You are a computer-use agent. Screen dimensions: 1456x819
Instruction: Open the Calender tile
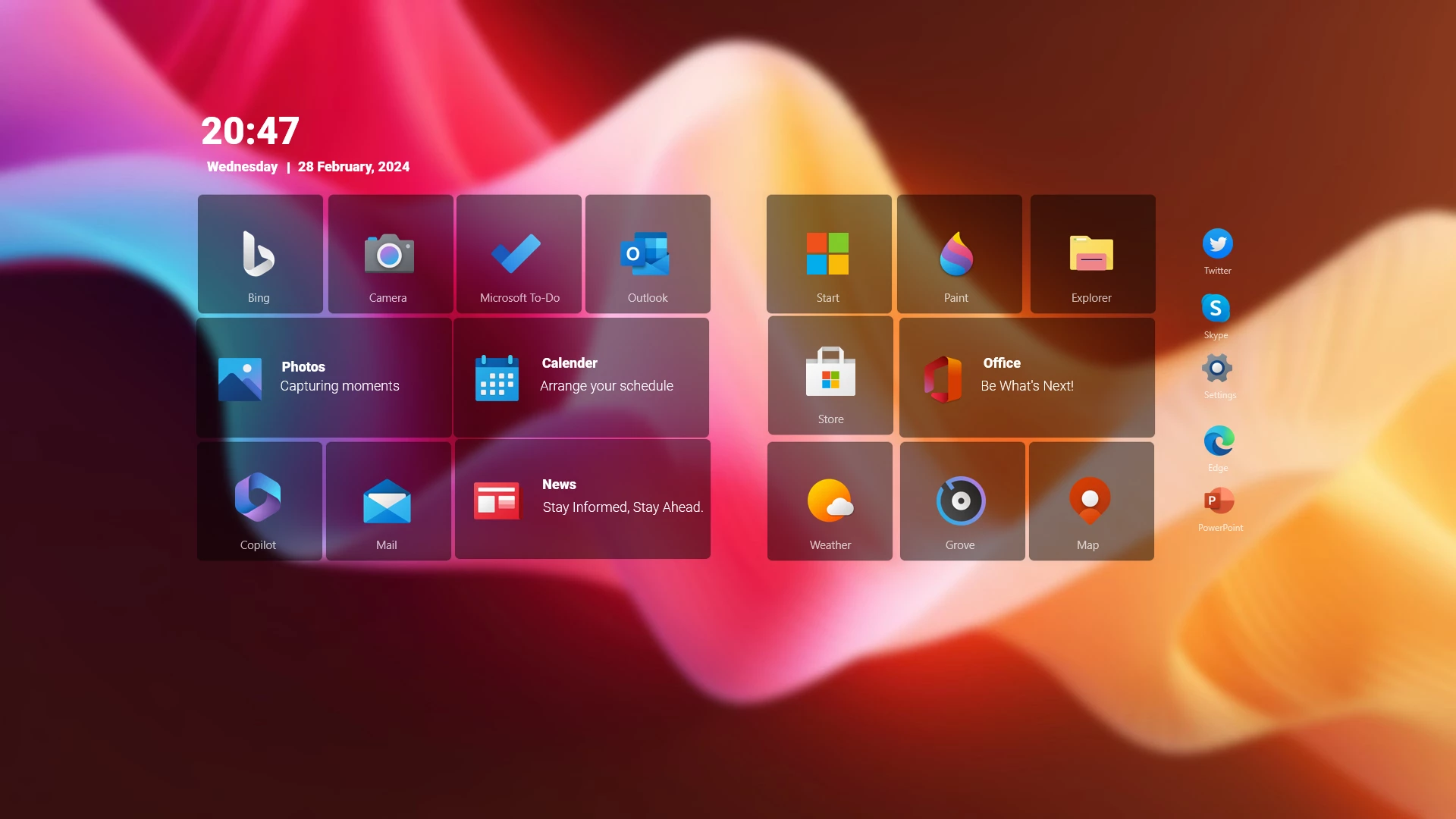[582, 378]
